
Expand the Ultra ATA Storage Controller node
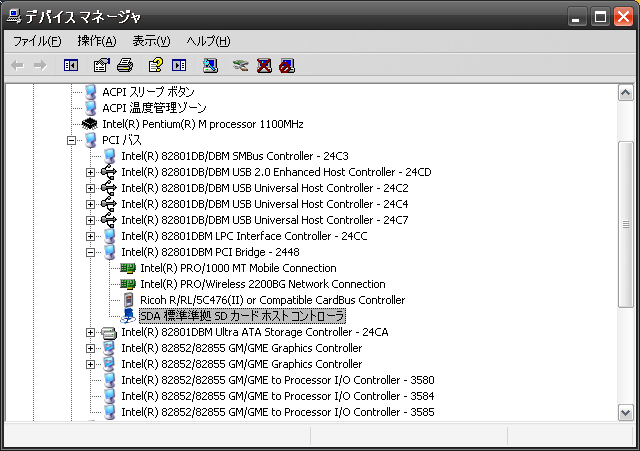[x=91, y=332]
